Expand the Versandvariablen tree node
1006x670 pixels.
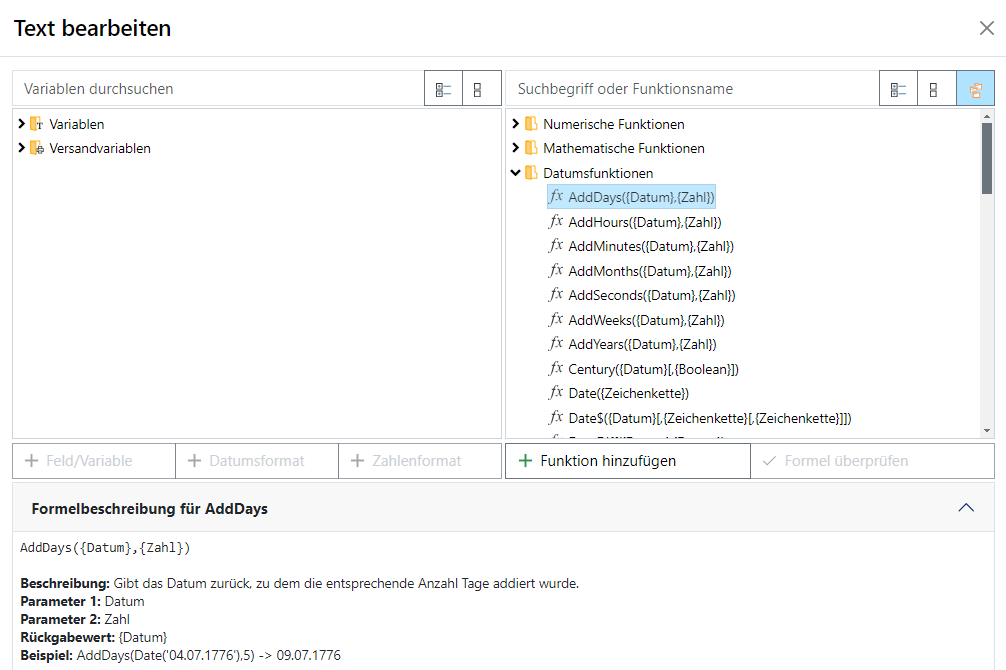coord(21,148)
